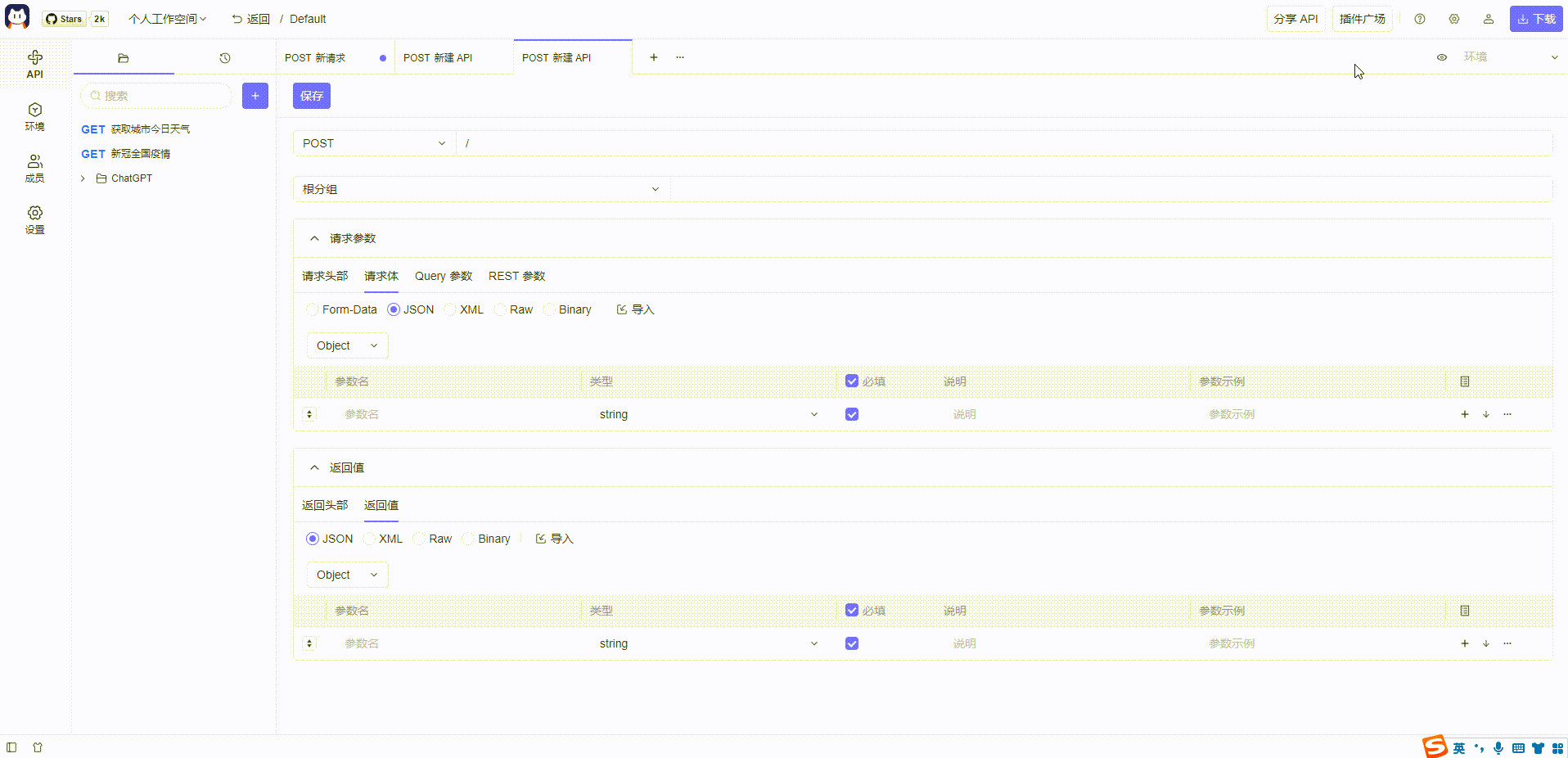Select the XML radio in the request body

pyautogui.click(x=451, y=309)
